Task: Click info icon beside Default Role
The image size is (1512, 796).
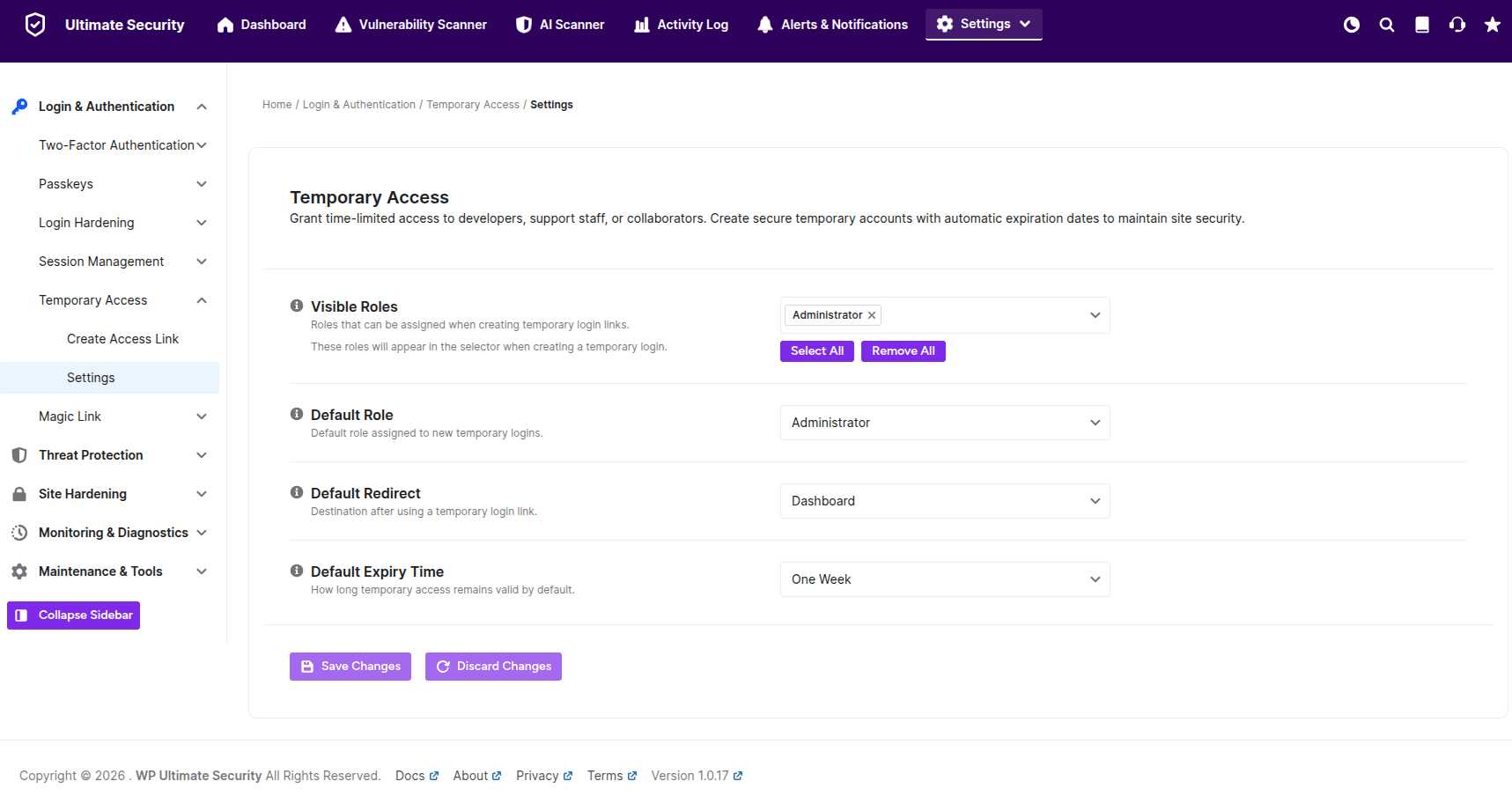Action: 297,414
